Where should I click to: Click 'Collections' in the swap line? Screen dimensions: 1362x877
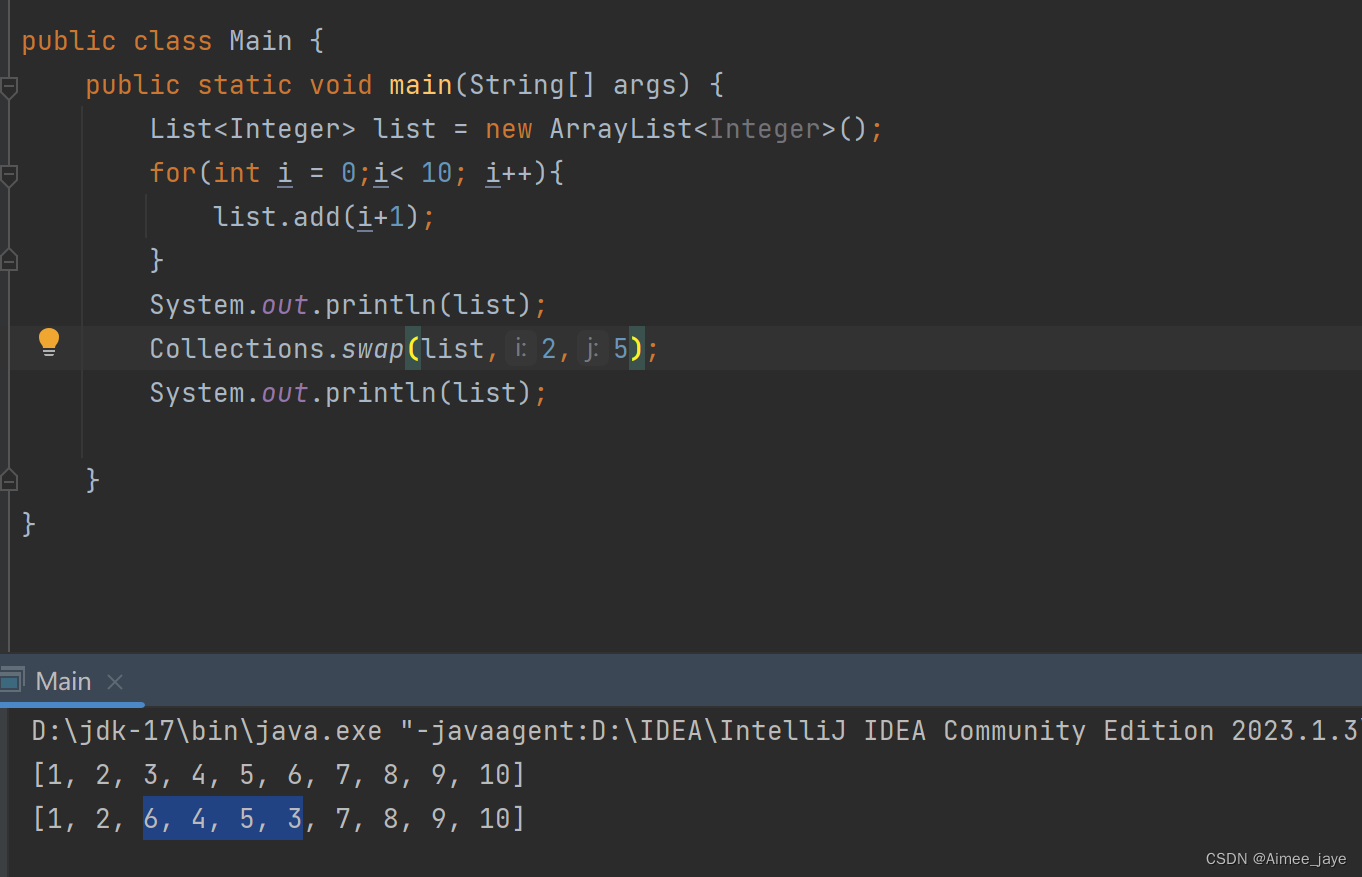point(237,349)
